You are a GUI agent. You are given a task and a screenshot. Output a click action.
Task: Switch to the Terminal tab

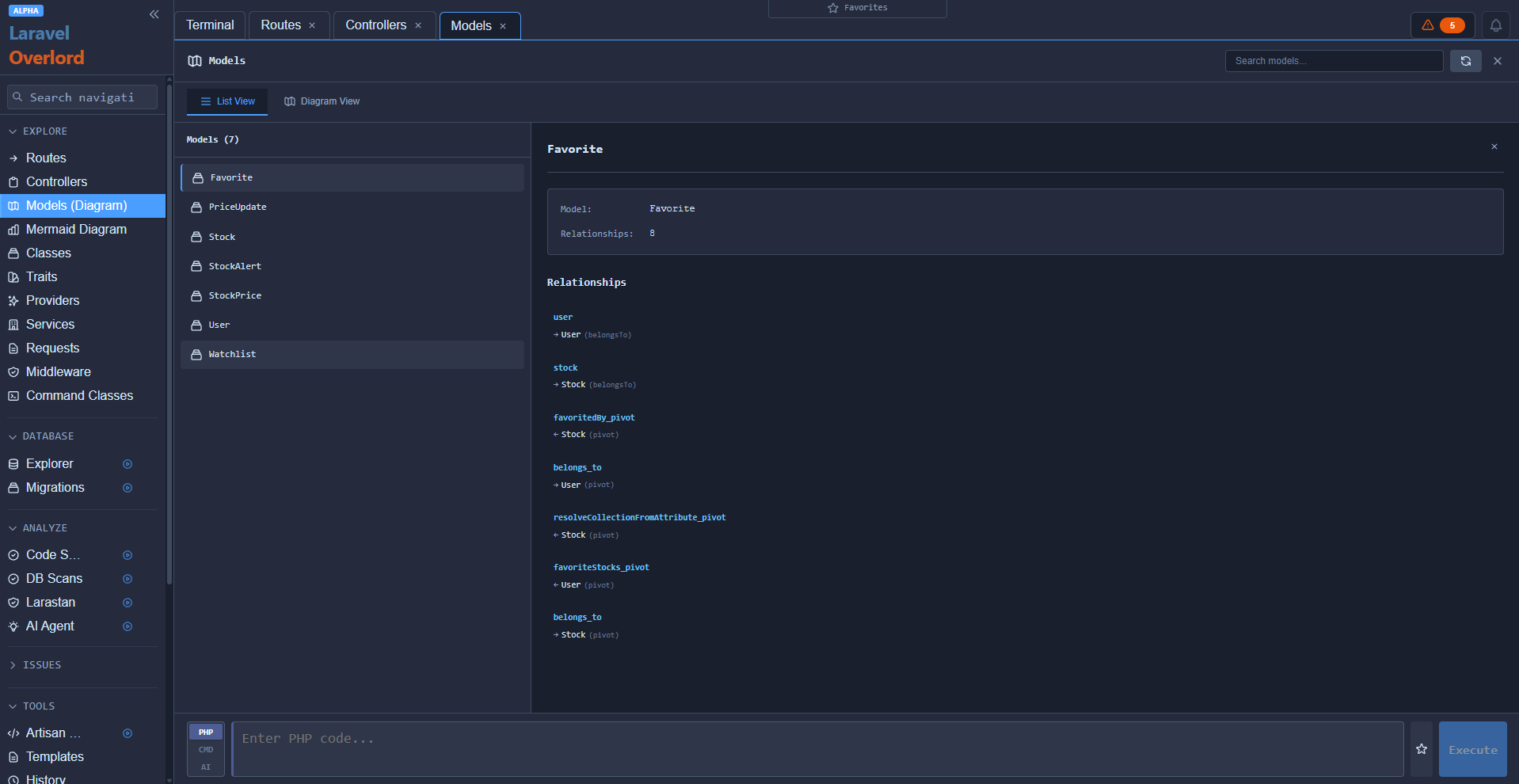point(210,25)
